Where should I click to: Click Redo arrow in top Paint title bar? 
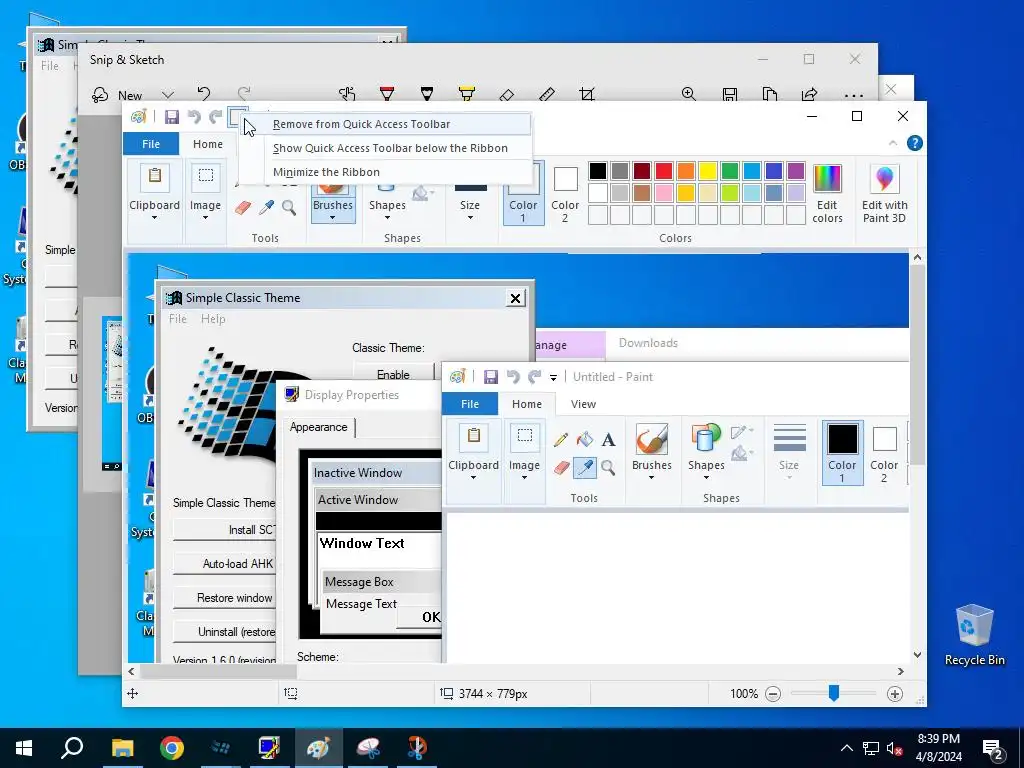[x=216, y=117]
